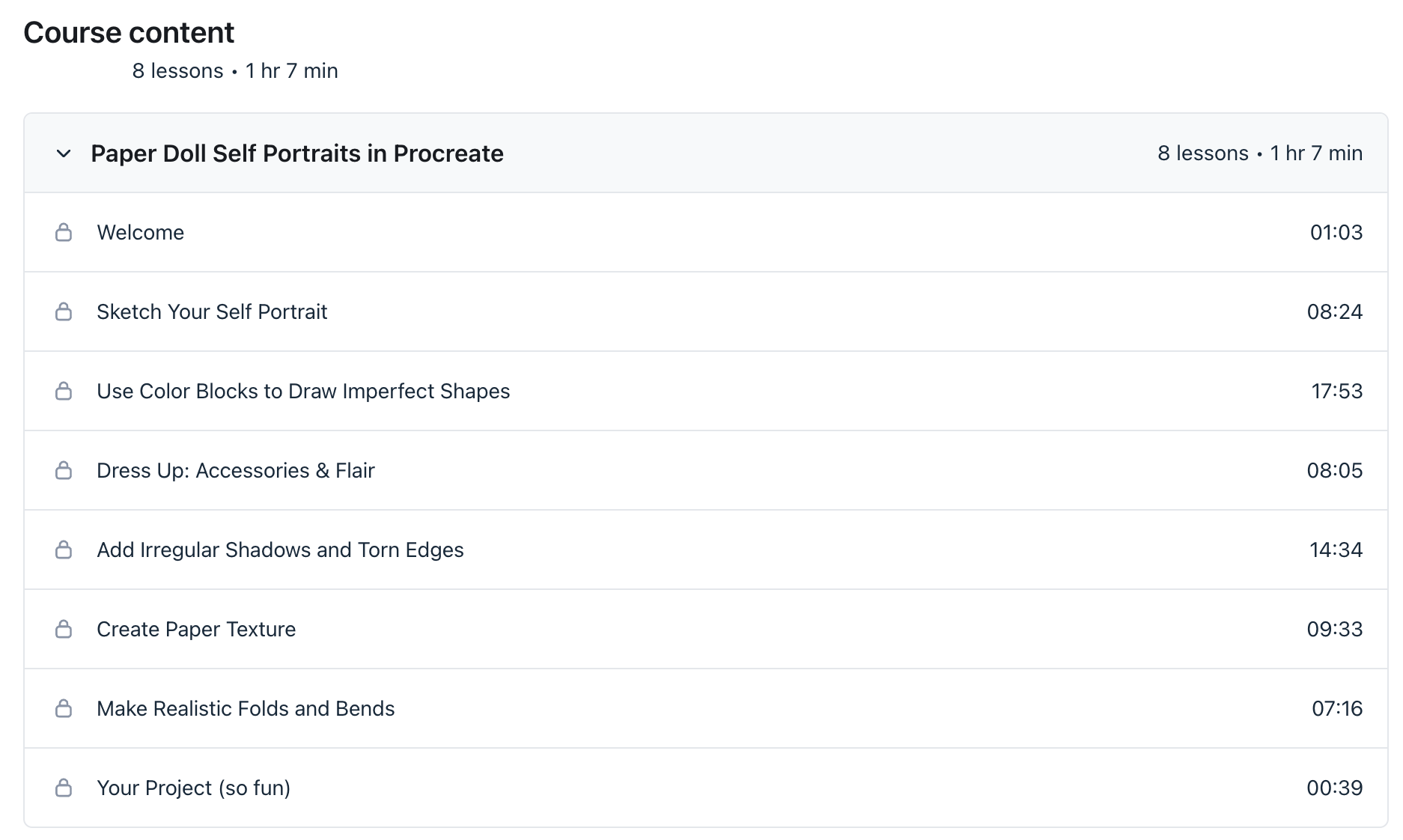Click lock icon for Add Irregular Shadows lesson
Image resolution: width=1403 pixels, height=840 pixels.
[64, 550]
